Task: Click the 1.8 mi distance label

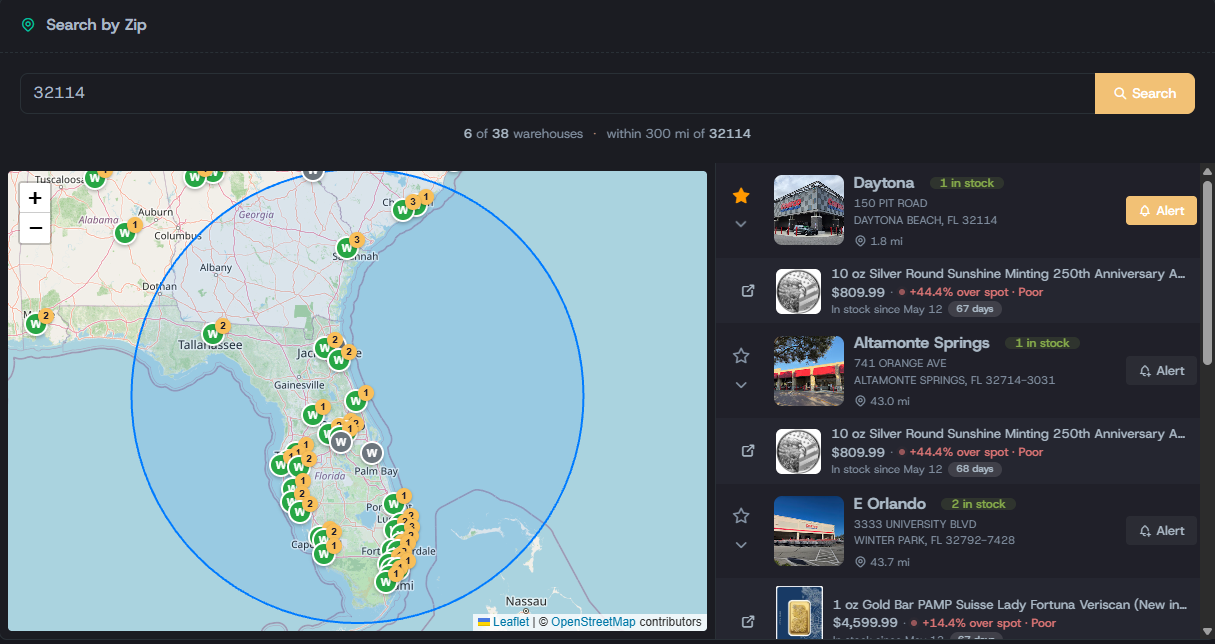Action: click(879, 241)
